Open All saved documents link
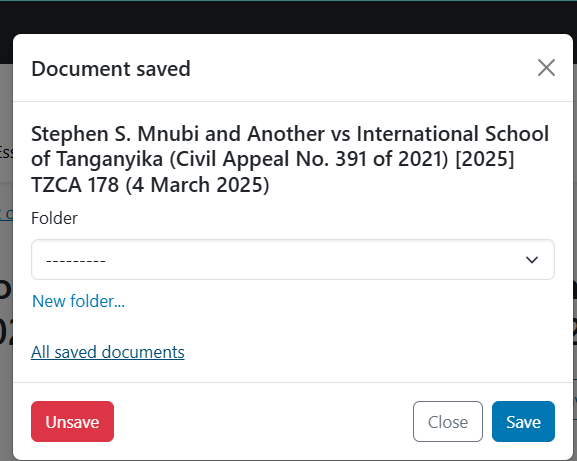Viewport: 577px width, 461px height. pos(107,352)
